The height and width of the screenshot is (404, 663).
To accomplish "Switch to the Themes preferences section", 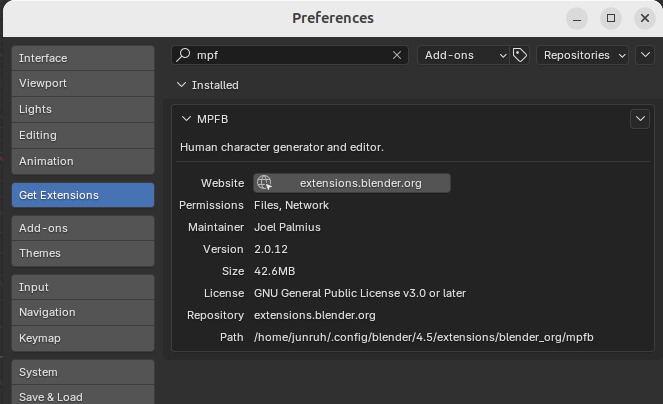I will click(x=83, y=253).
